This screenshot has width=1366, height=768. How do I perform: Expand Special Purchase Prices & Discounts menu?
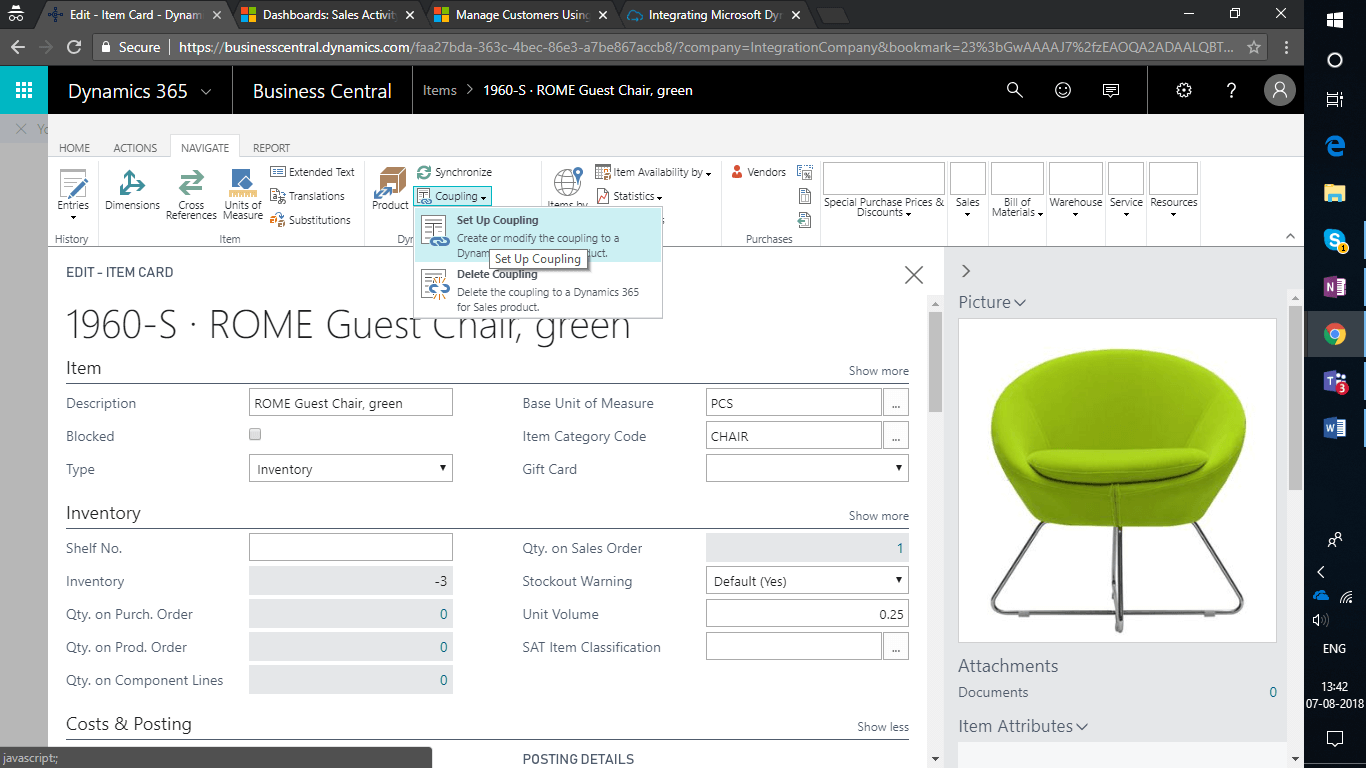[x=884, y=191]
